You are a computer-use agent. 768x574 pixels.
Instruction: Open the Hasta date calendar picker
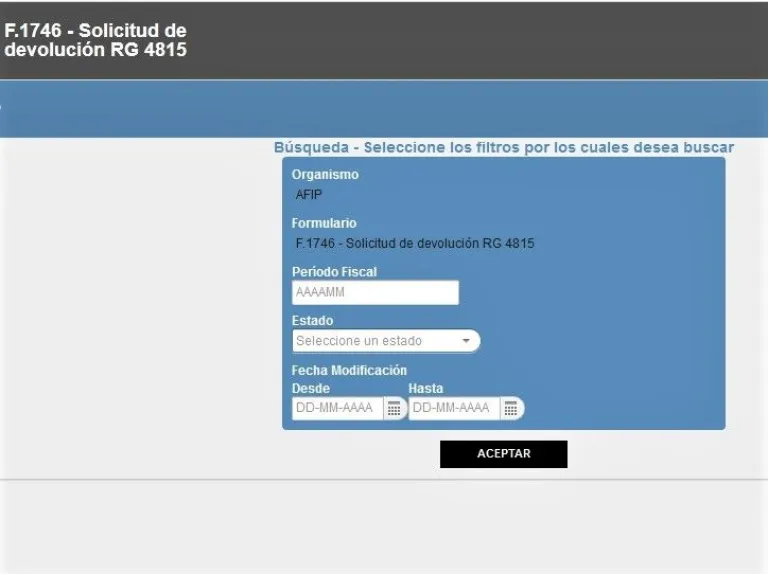coord(511,409)
